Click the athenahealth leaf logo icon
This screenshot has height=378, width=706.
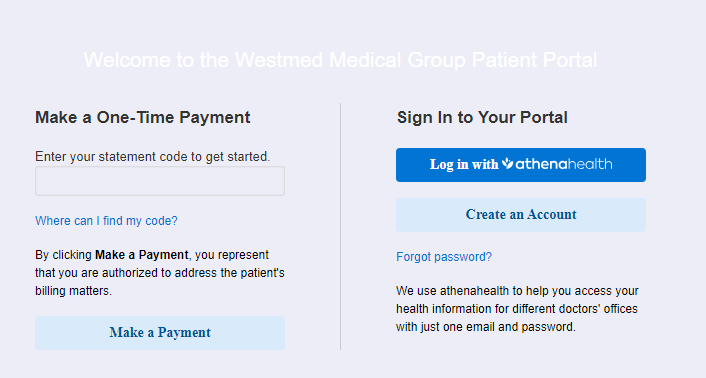click(507, 163)
